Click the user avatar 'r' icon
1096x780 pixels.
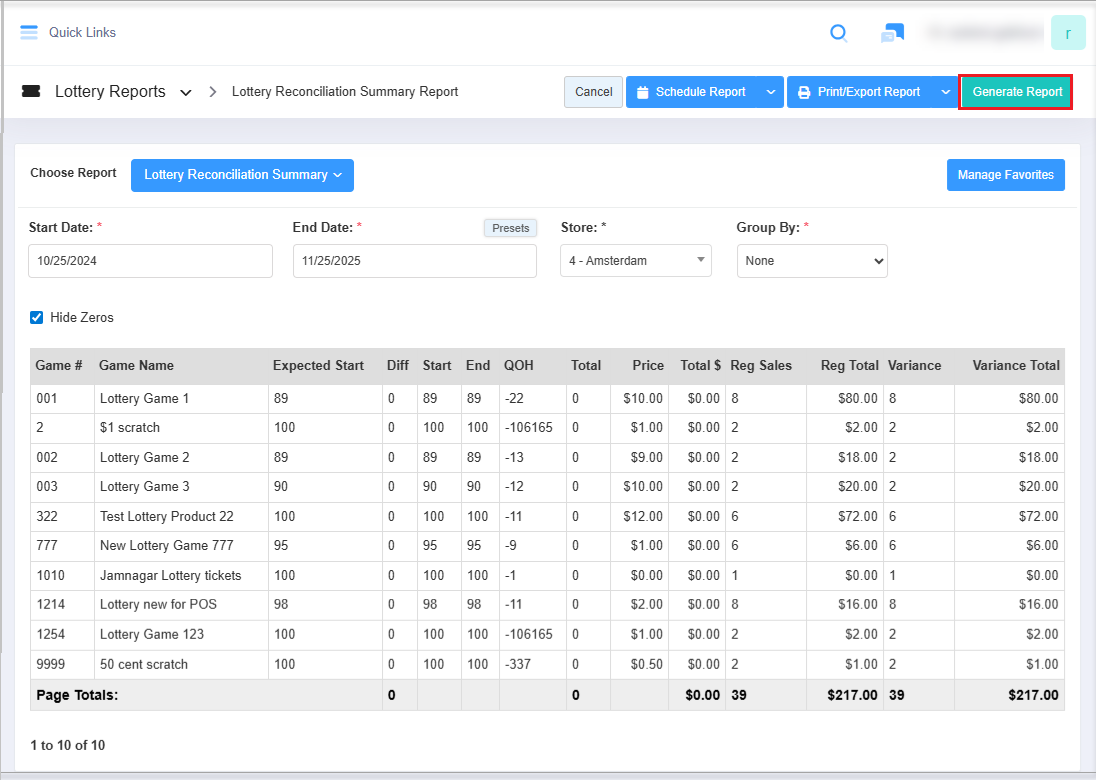pos(1068,33)
